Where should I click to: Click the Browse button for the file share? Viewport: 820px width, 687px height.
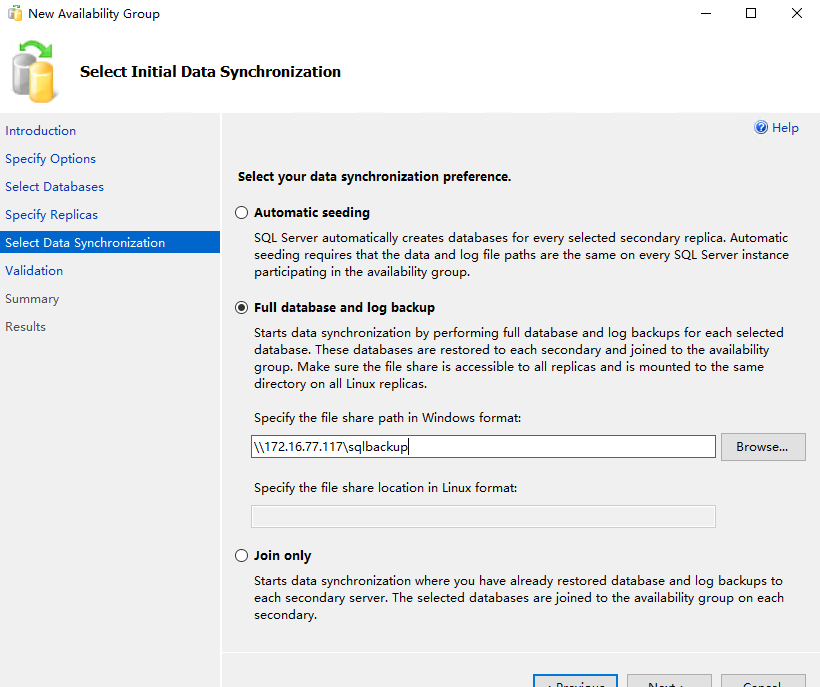click(x=763, y=446)
